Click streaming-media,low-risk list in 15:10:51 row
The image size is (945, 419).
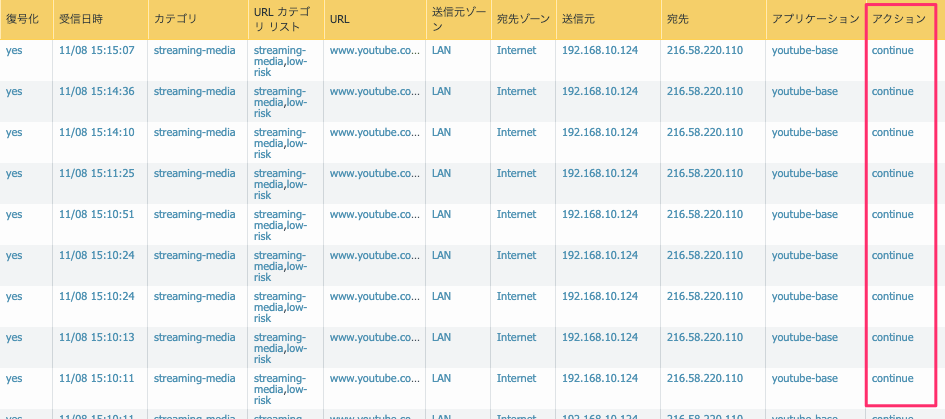pos(281,225)
